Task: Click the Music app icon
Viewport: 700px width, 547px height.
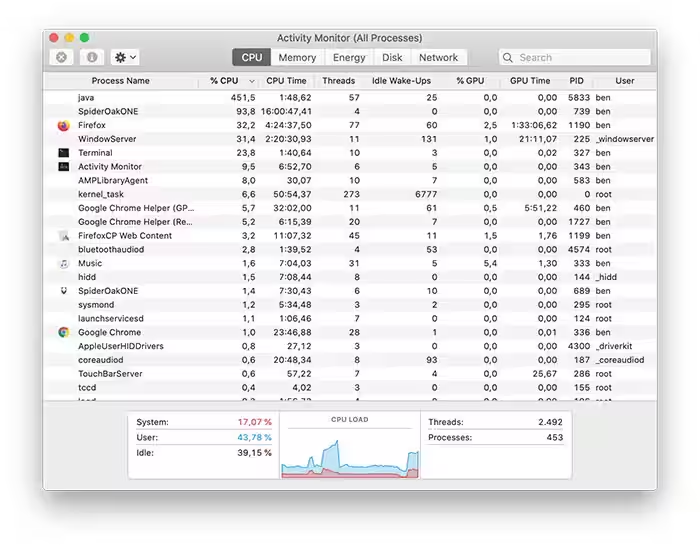Action: click(x=64, y=263)
